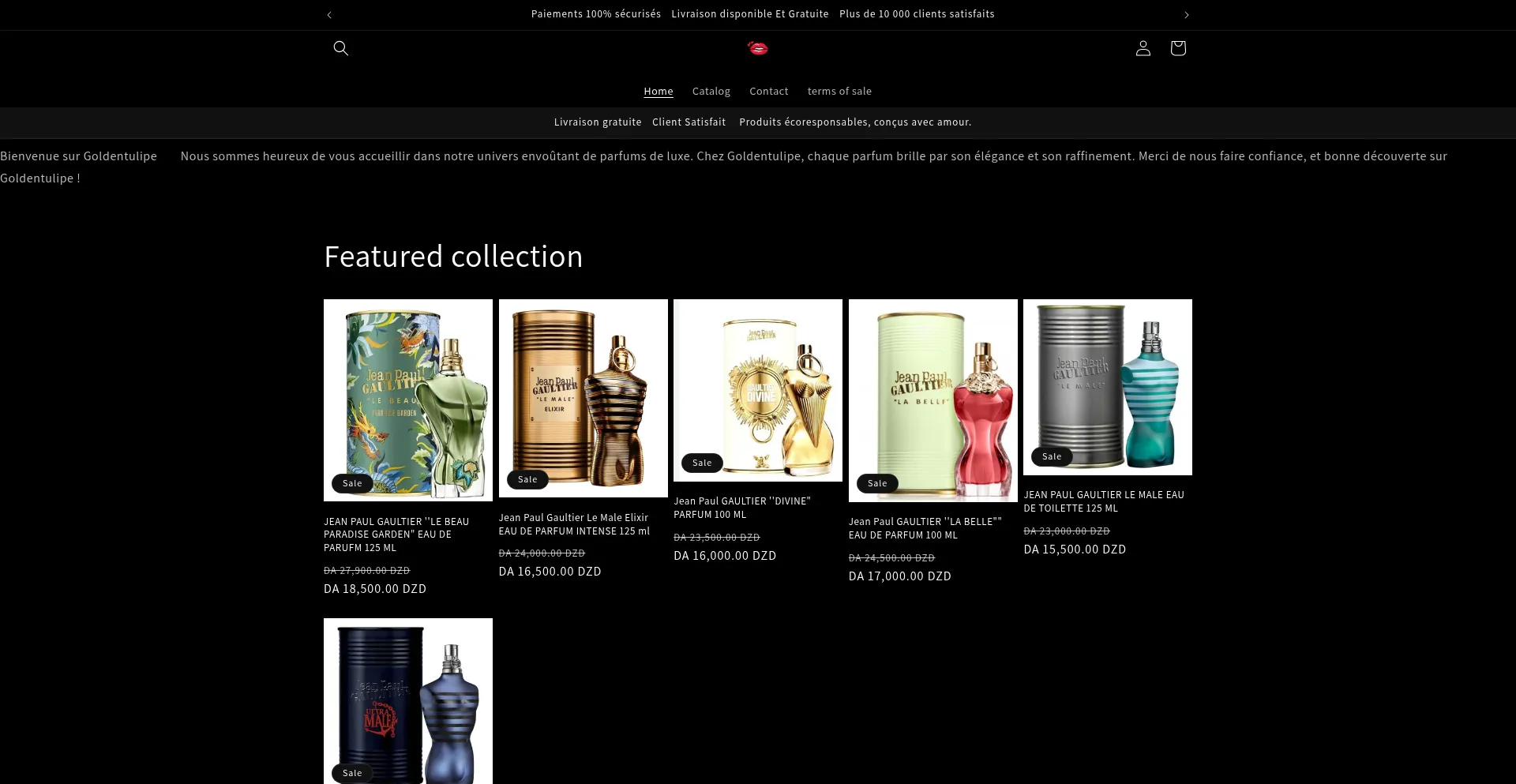
Task: Click Plus de 10 000 clients satisfaits text
Action: [917, 14]
